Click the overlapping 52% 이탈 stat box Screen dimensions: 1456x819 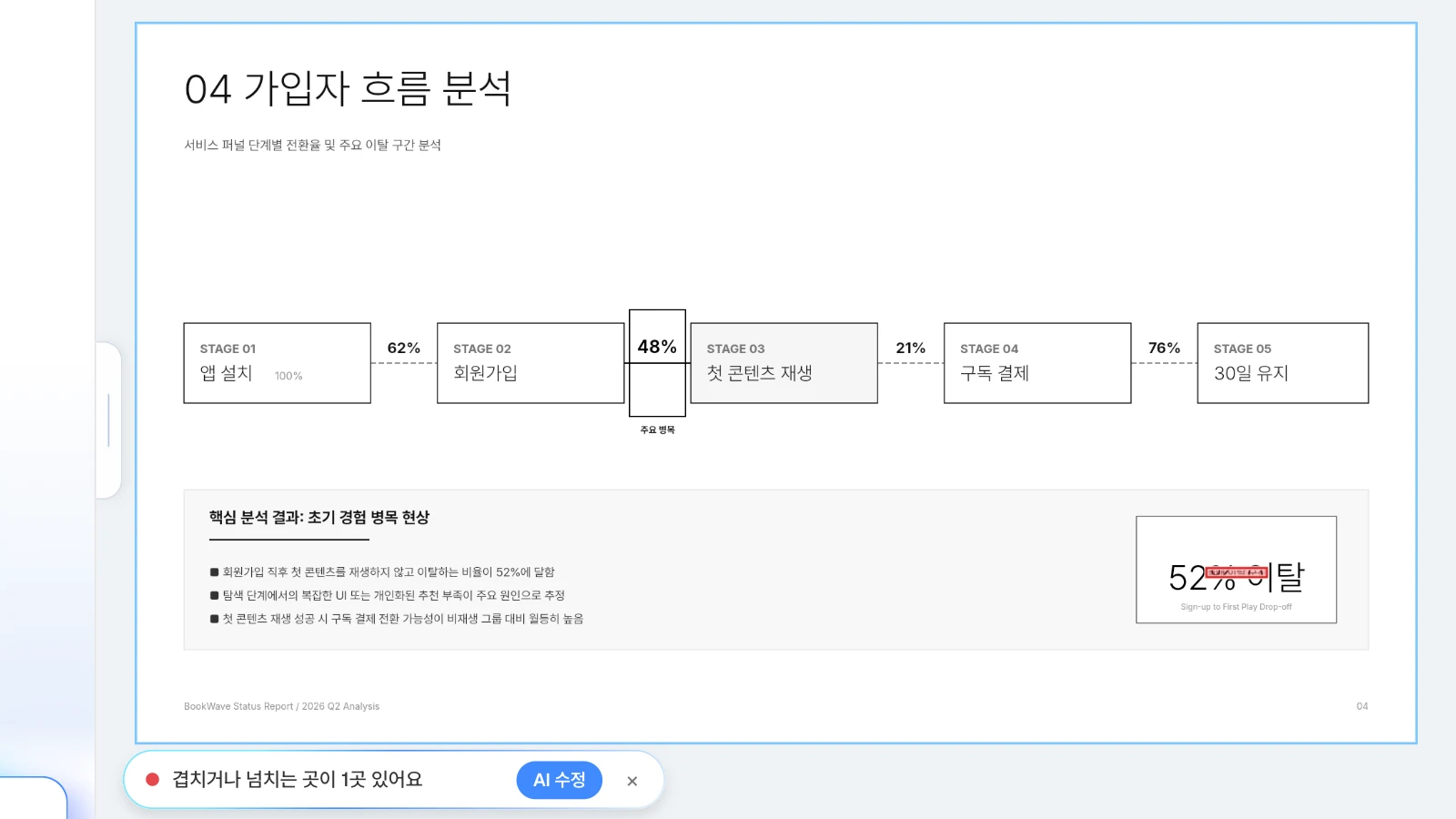tap(1237, 570)
